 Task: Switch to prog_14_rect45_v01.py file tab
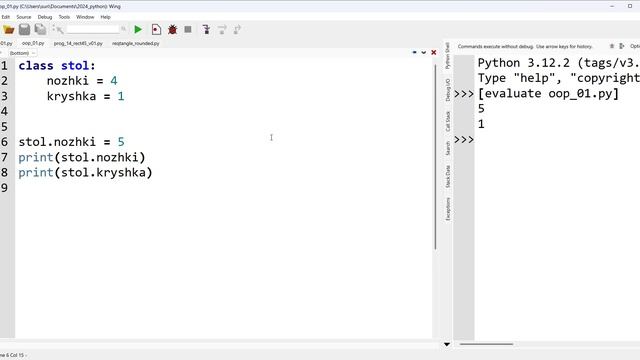[x=78, y=43]
